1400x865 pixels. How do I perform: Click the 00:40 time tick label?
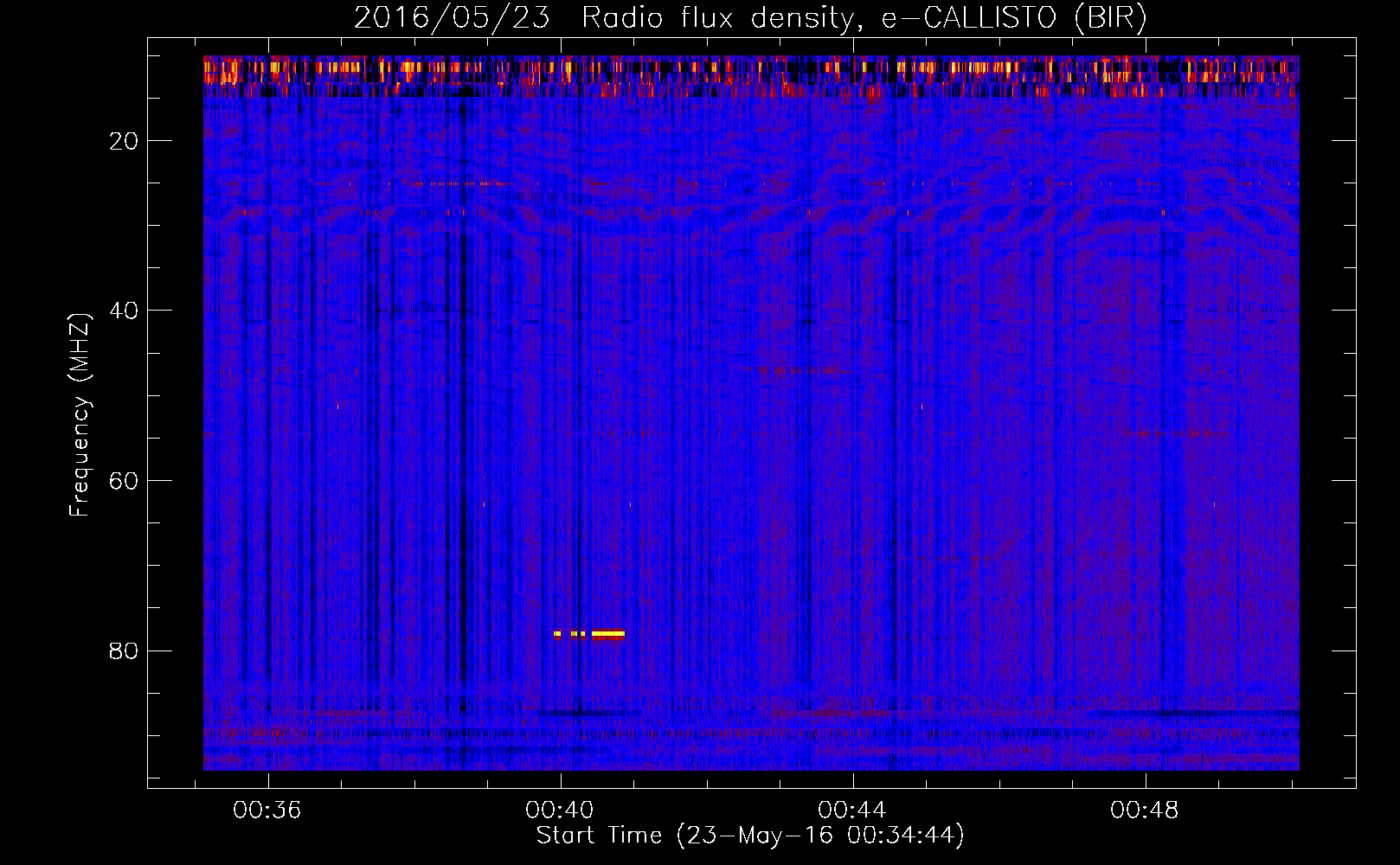click(x=560, y=811)
